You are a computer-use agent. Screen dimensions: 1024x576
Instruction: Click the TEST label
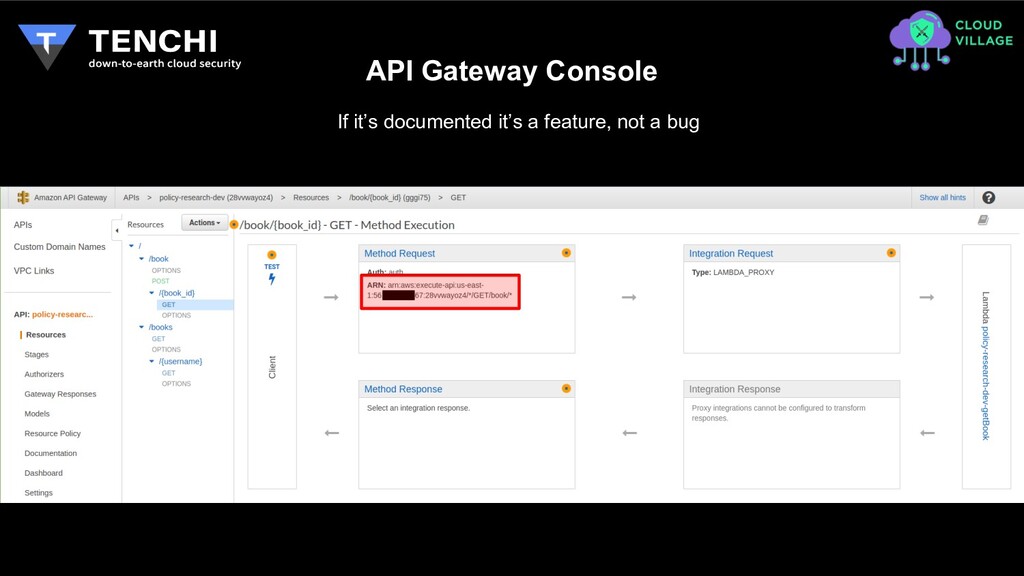pos(272,266)
